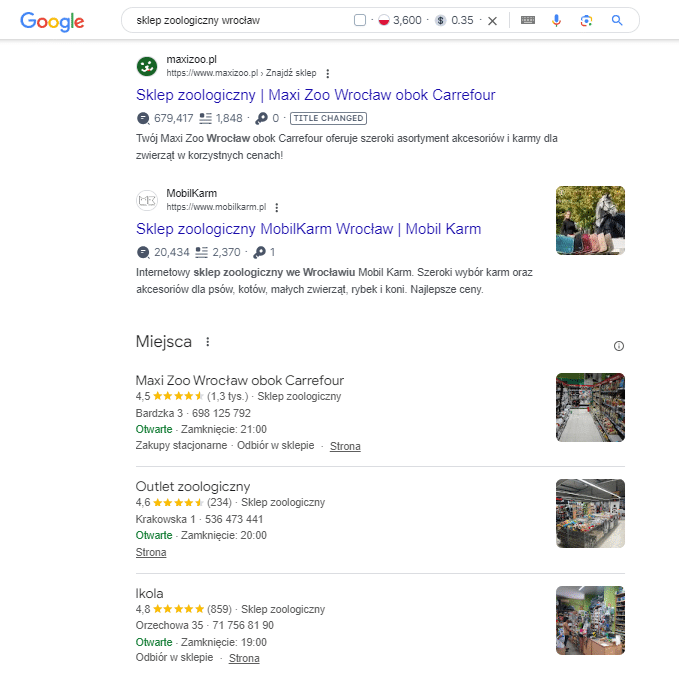The image size is (679, 677).
Task: Open Strona link for Outlet zoologiczny
Action: point(151,552)
